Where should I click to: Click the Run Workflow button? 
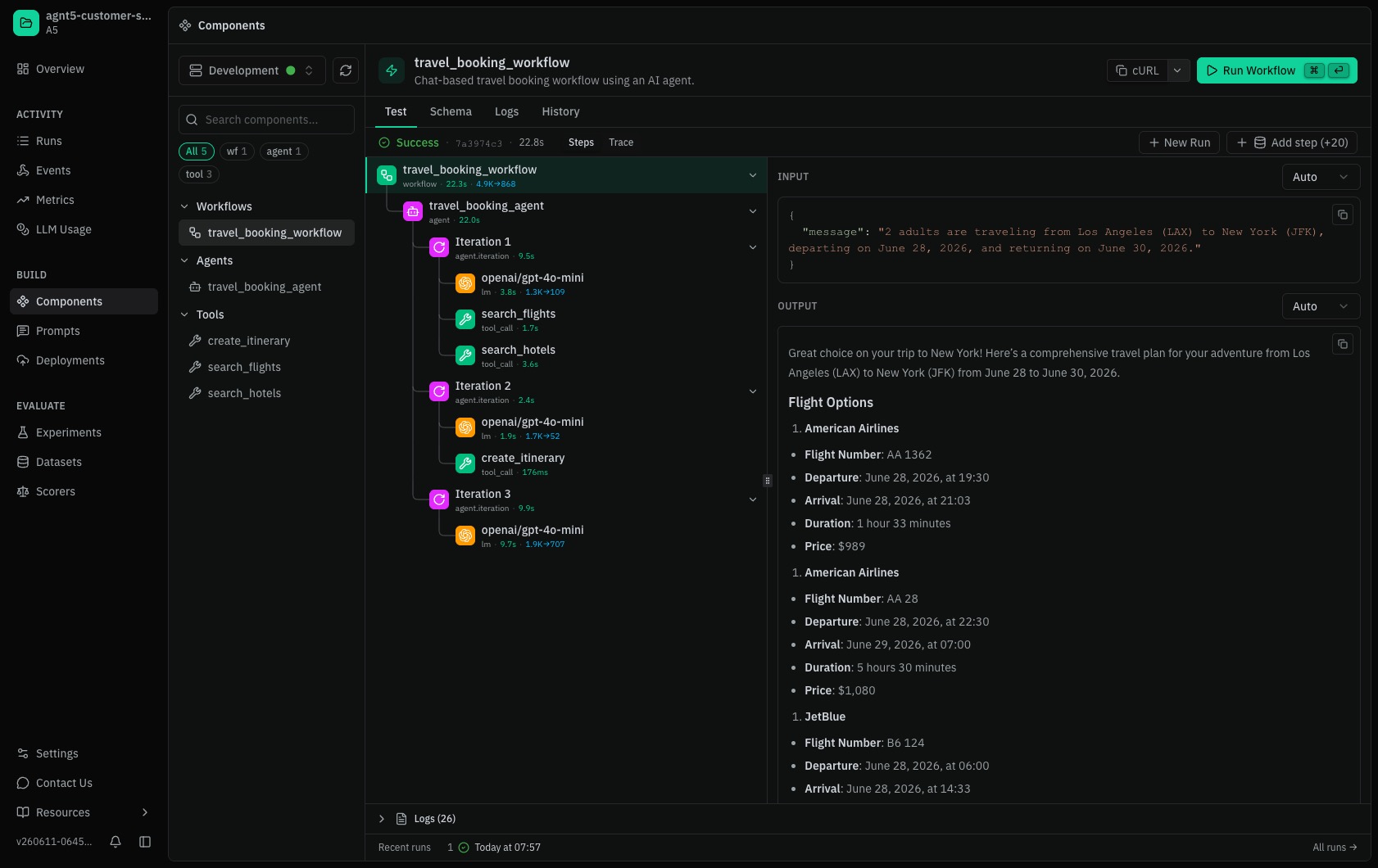click(x=1276, y=70)
